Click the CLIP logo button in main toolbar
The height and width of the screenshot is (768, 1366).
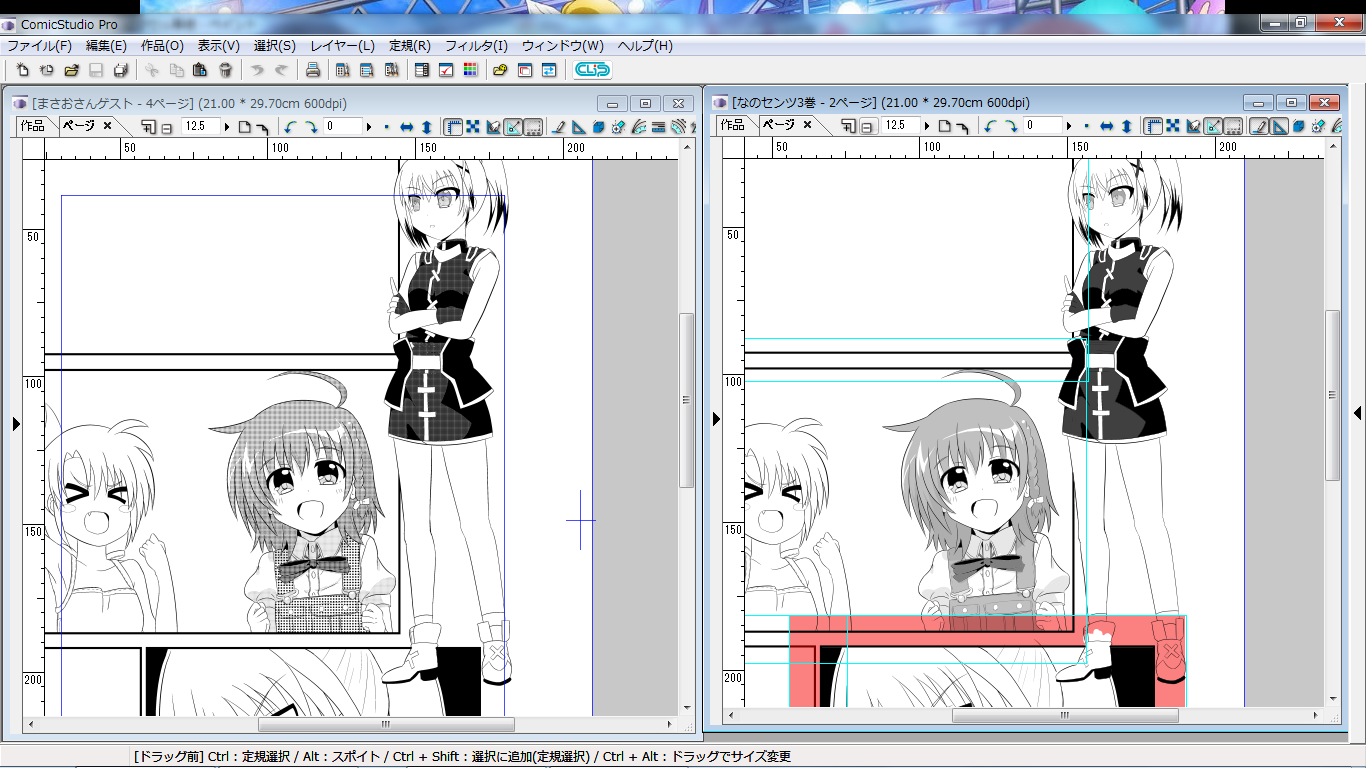[592, 70]
